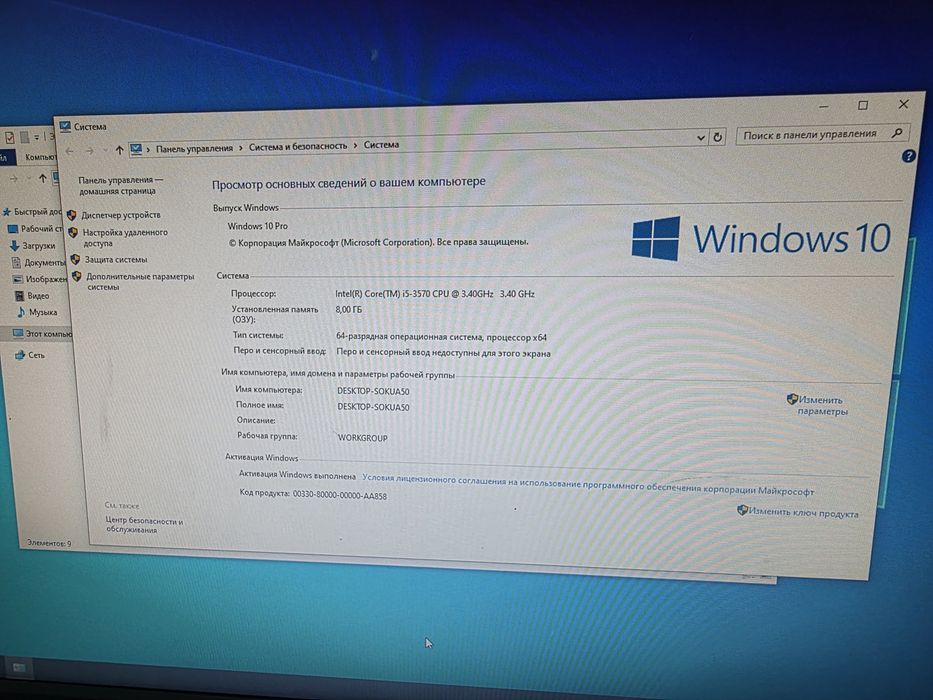This screenshot has width=933, height=700.
Task: Go to Панель управления домашняя страница
Action: tap(120, 185)
